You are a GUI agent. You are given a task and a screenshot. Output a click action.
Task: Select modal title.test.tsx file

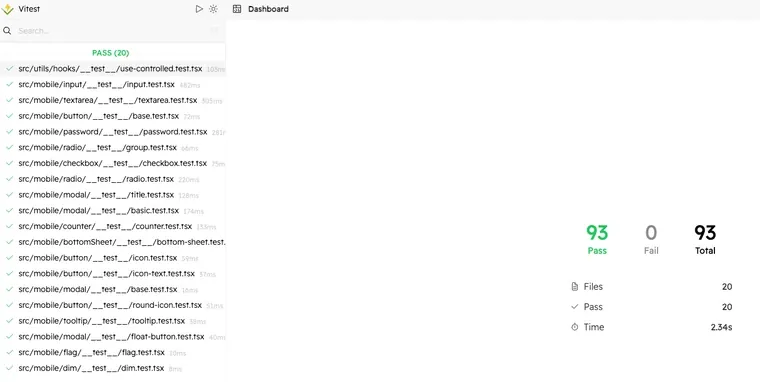click(x=112, y=195)
